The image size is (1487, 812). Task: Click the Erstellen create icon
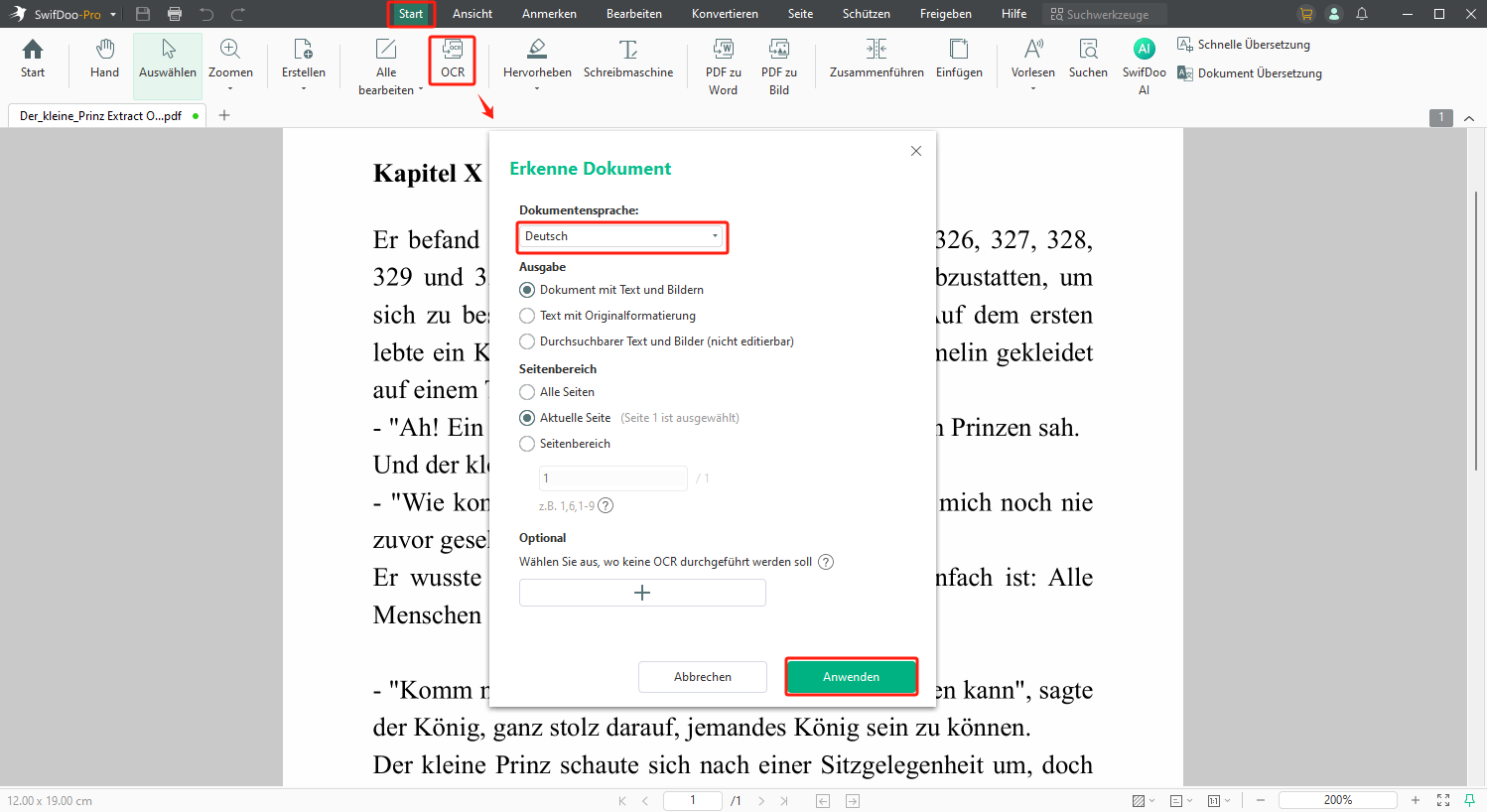click(x=304, y=59)
